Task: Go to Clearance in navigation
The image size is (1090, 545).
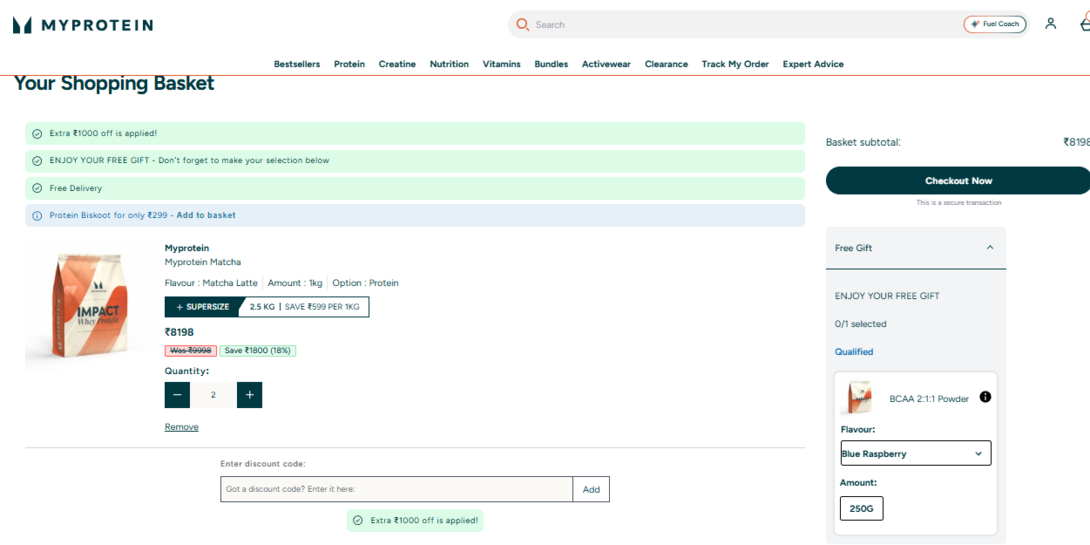Action: [666, 64]
